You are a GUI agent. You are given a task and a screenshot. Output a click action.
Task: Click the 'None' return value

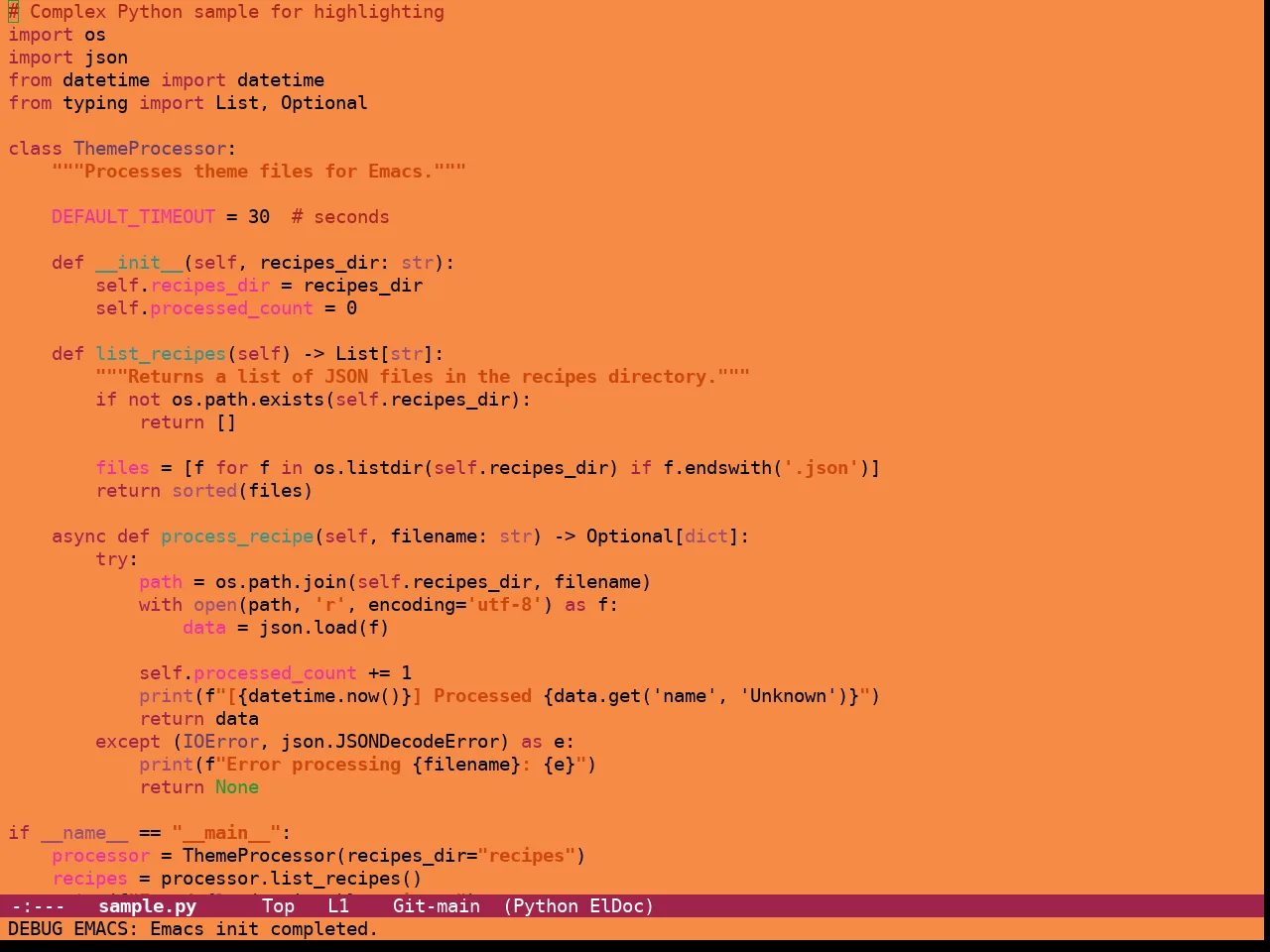click(237, 787)
